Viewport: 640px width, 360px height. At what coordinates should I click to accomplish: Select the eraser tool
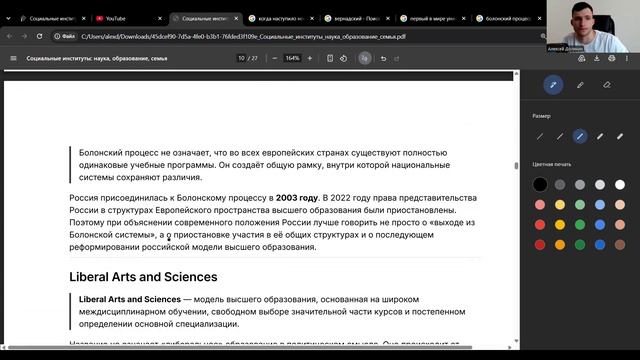click(x=607, y=85)
